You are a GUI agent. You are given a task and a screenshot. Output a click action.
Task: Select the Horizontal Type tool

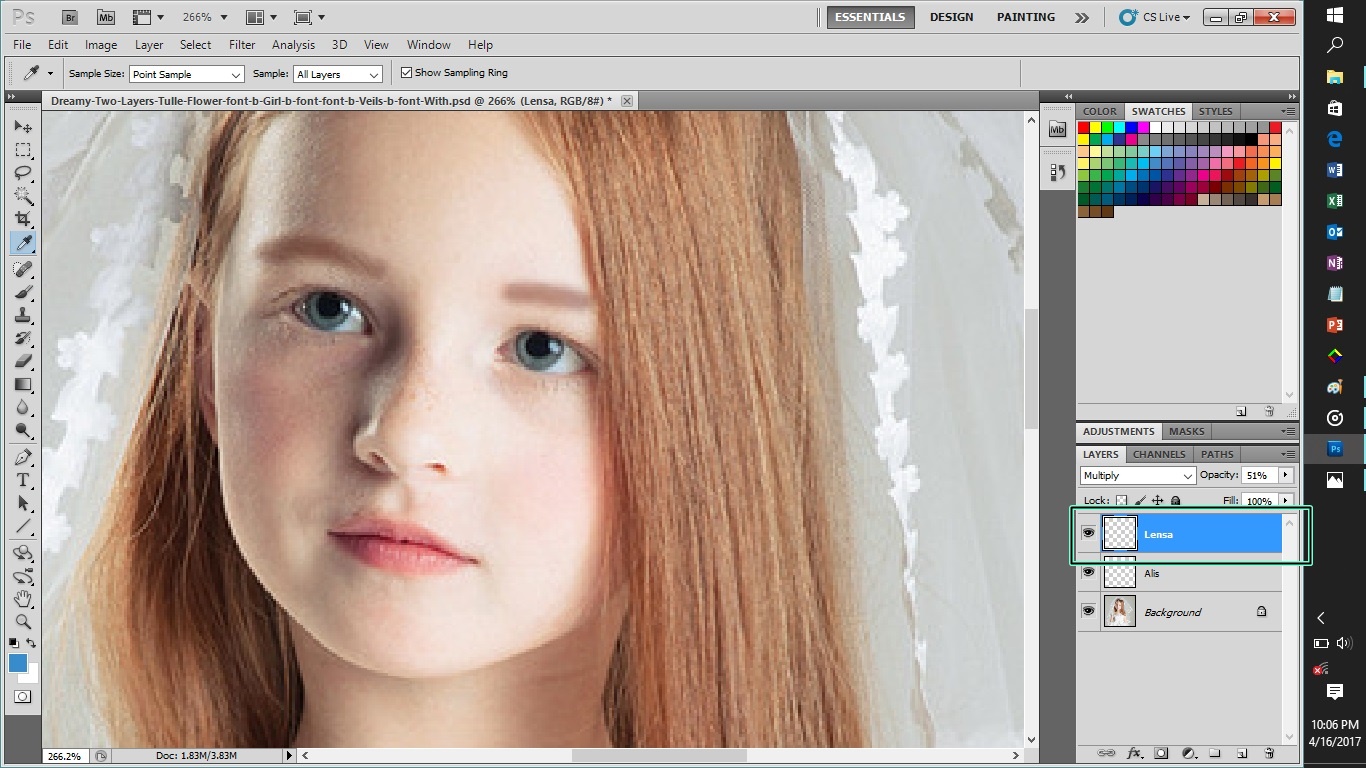(x=23, y=481)
